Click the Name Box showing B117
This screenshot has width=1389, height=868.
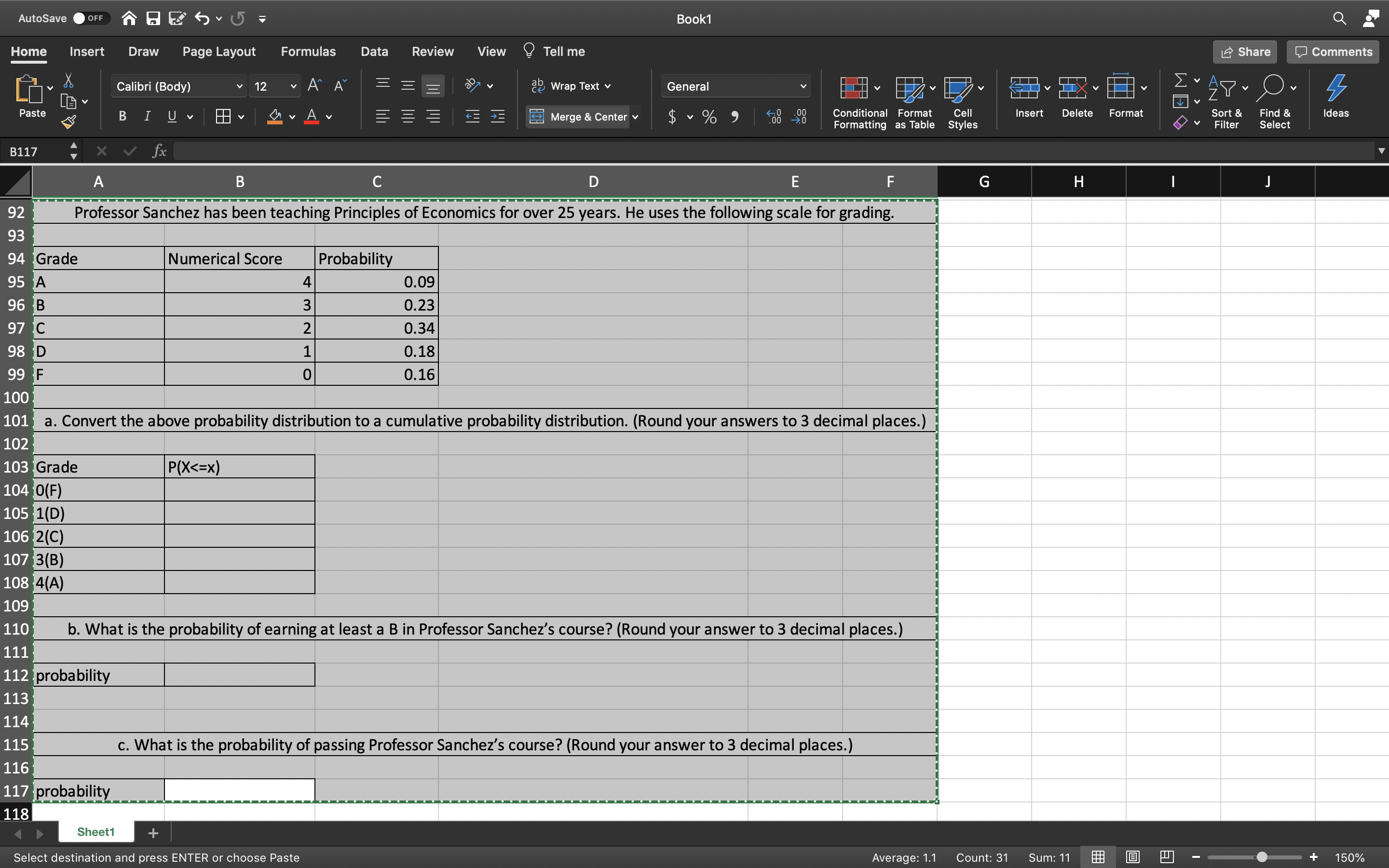[34, 151]
